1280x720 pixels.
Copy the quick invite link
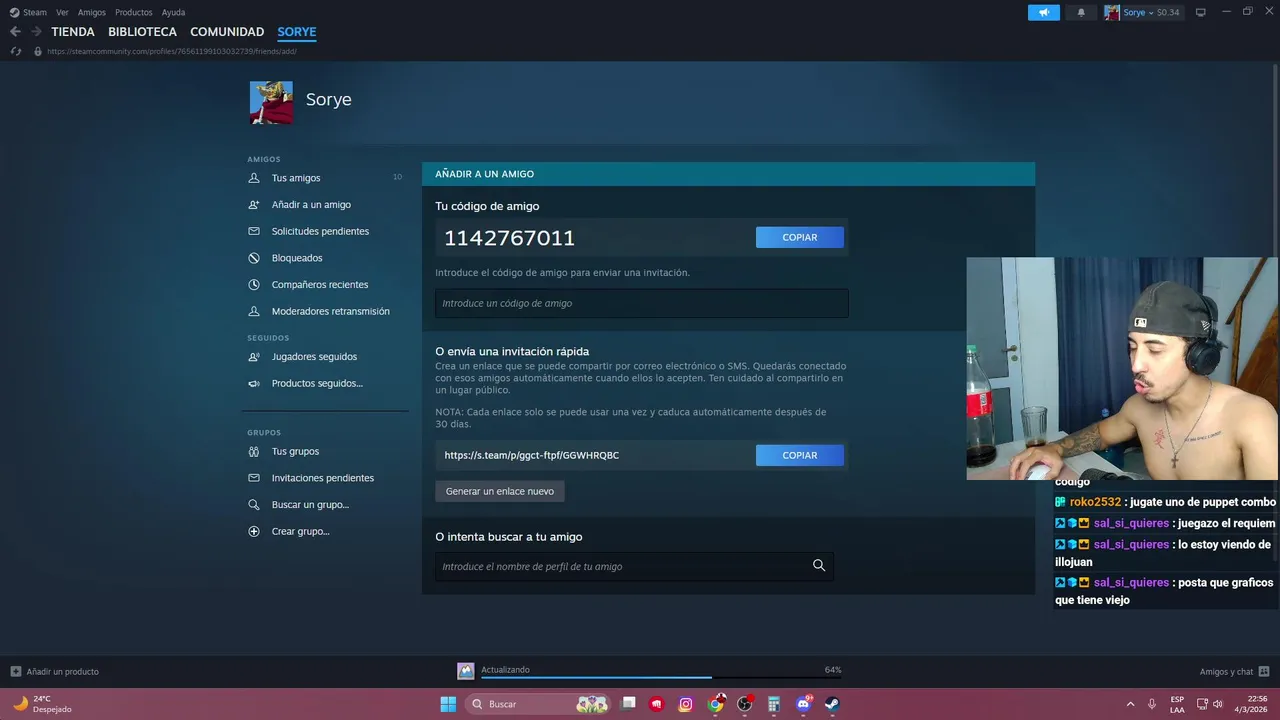point(800,455)
